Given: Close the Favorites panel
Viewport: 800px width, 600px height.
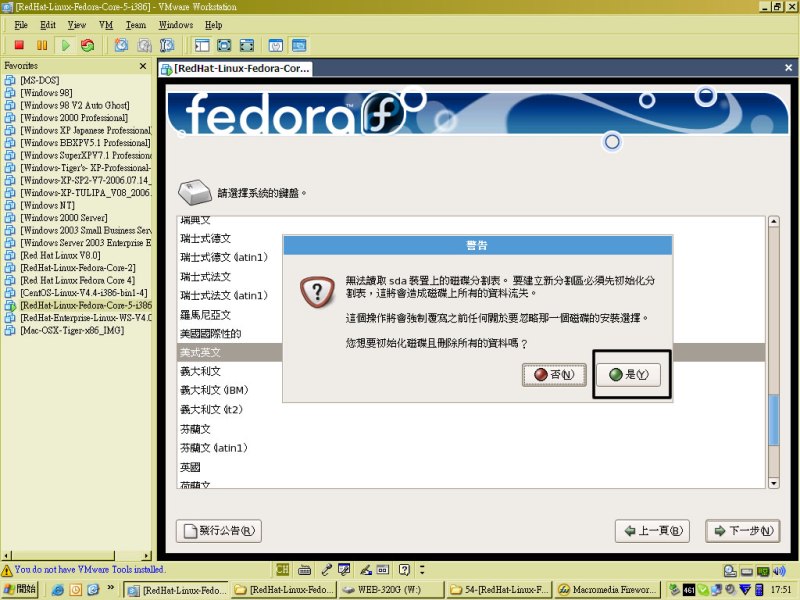Looking at the screenshot, I should tap(143, 66).
